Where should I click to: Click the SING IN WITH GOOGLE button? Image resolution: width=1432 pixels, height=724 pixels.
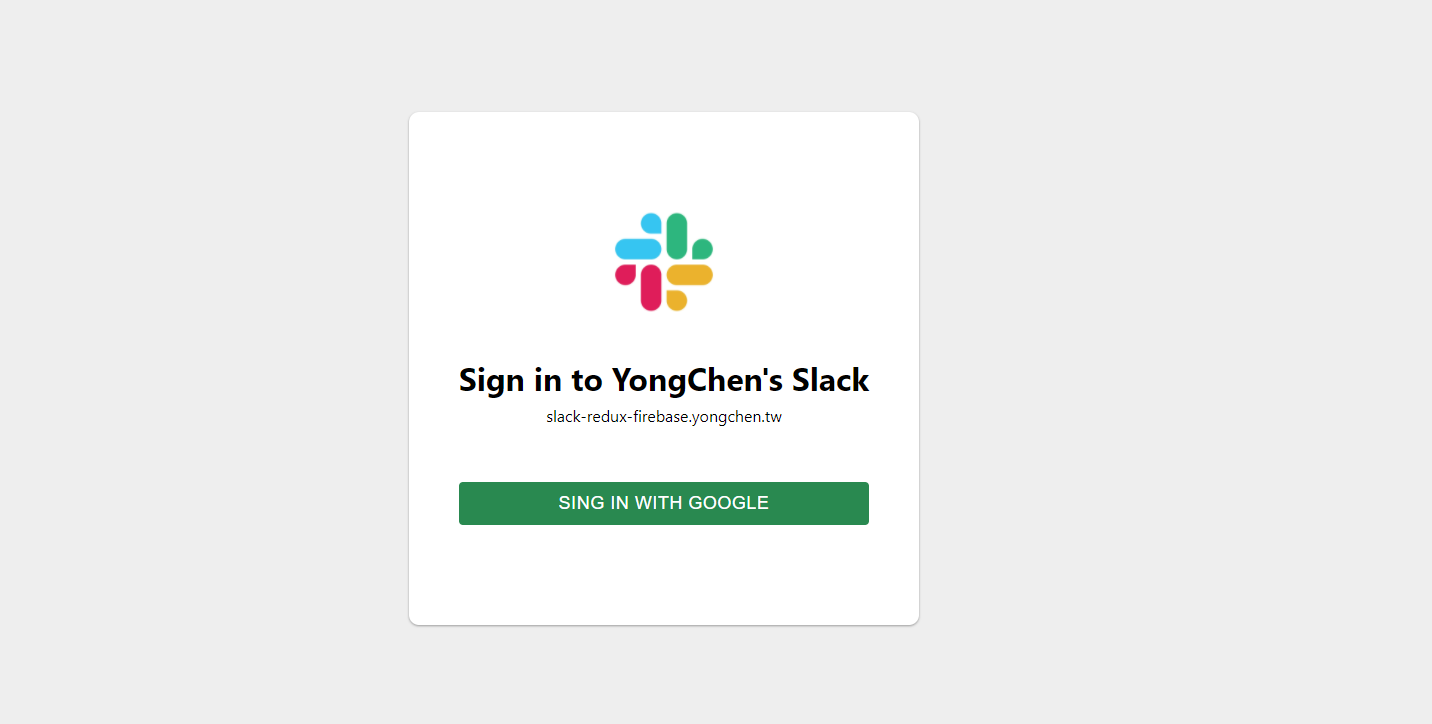point(664,503)
